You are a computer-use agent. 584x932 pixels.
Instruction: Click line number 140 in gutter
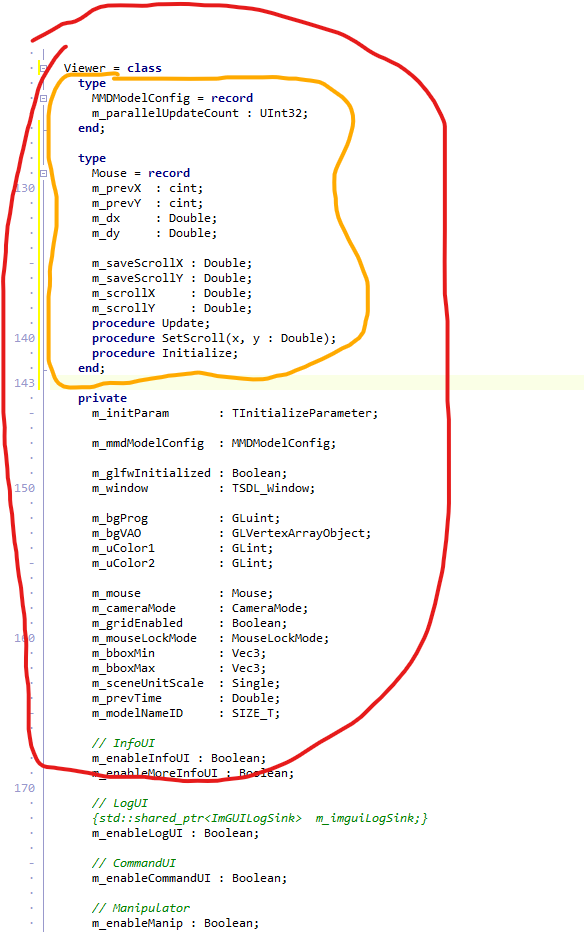24,338
